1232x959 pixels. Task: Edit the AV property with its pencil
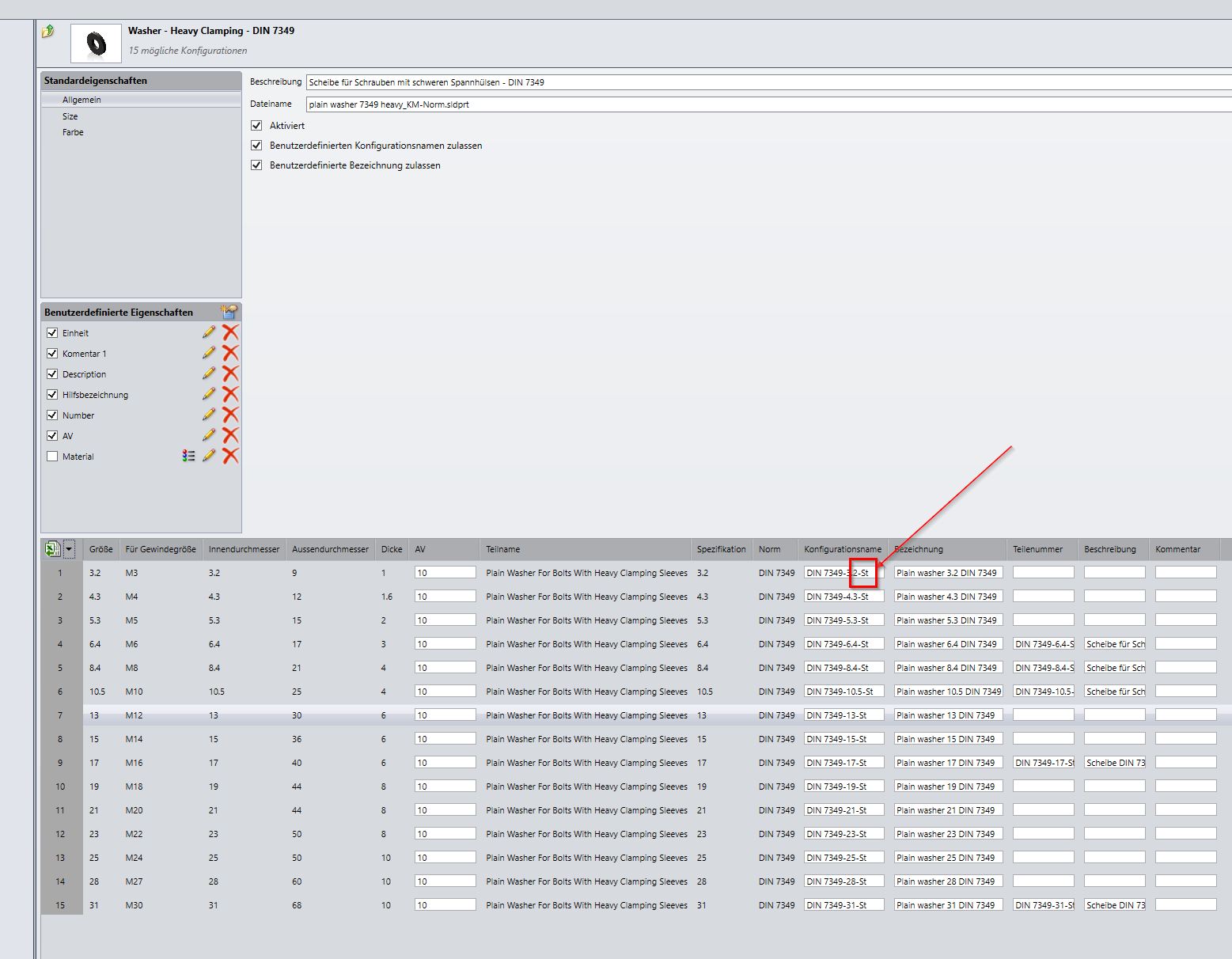pos(209,435)
